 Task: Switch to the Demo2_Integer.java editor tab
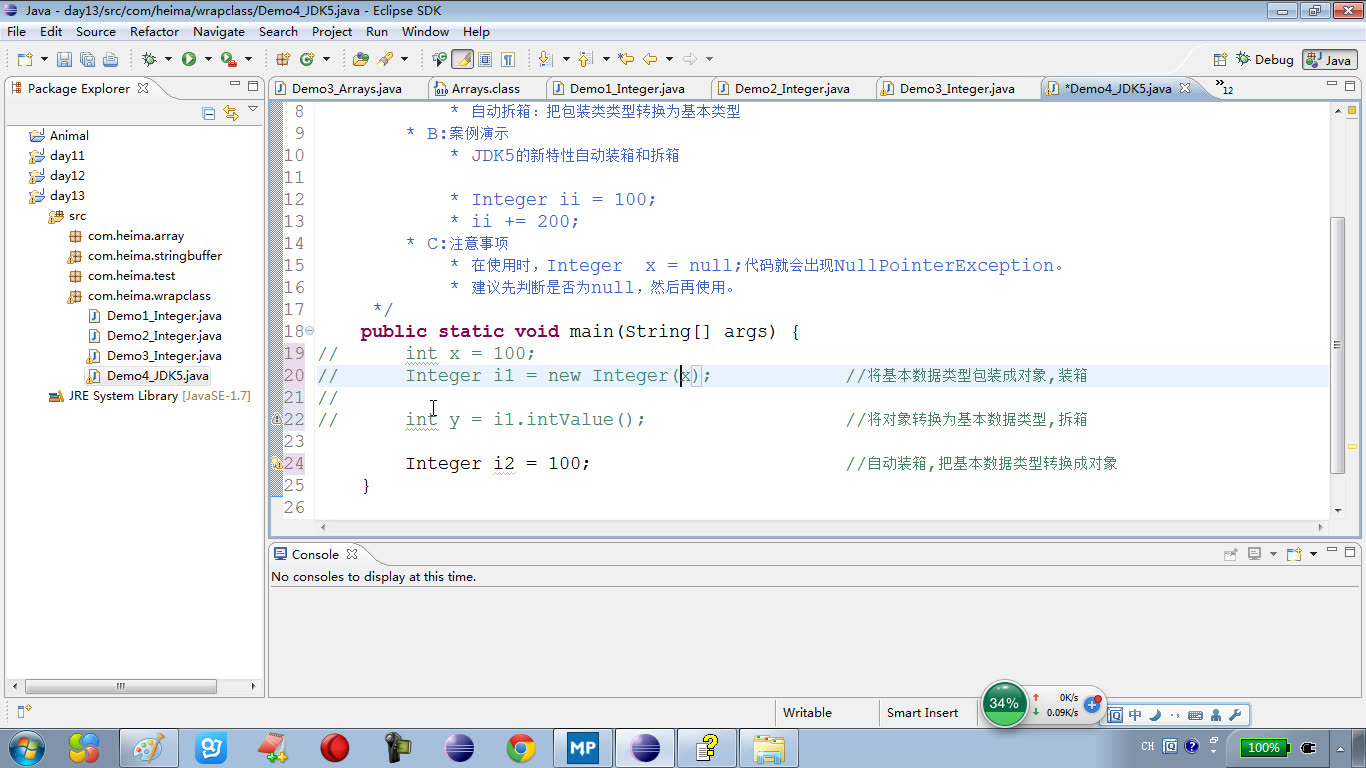click(792, 89)
